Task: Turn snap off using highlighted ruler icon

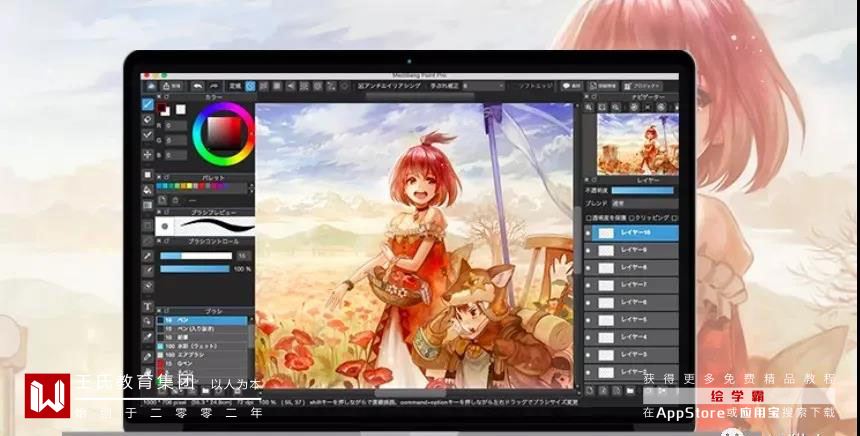Action: (250, 86)
